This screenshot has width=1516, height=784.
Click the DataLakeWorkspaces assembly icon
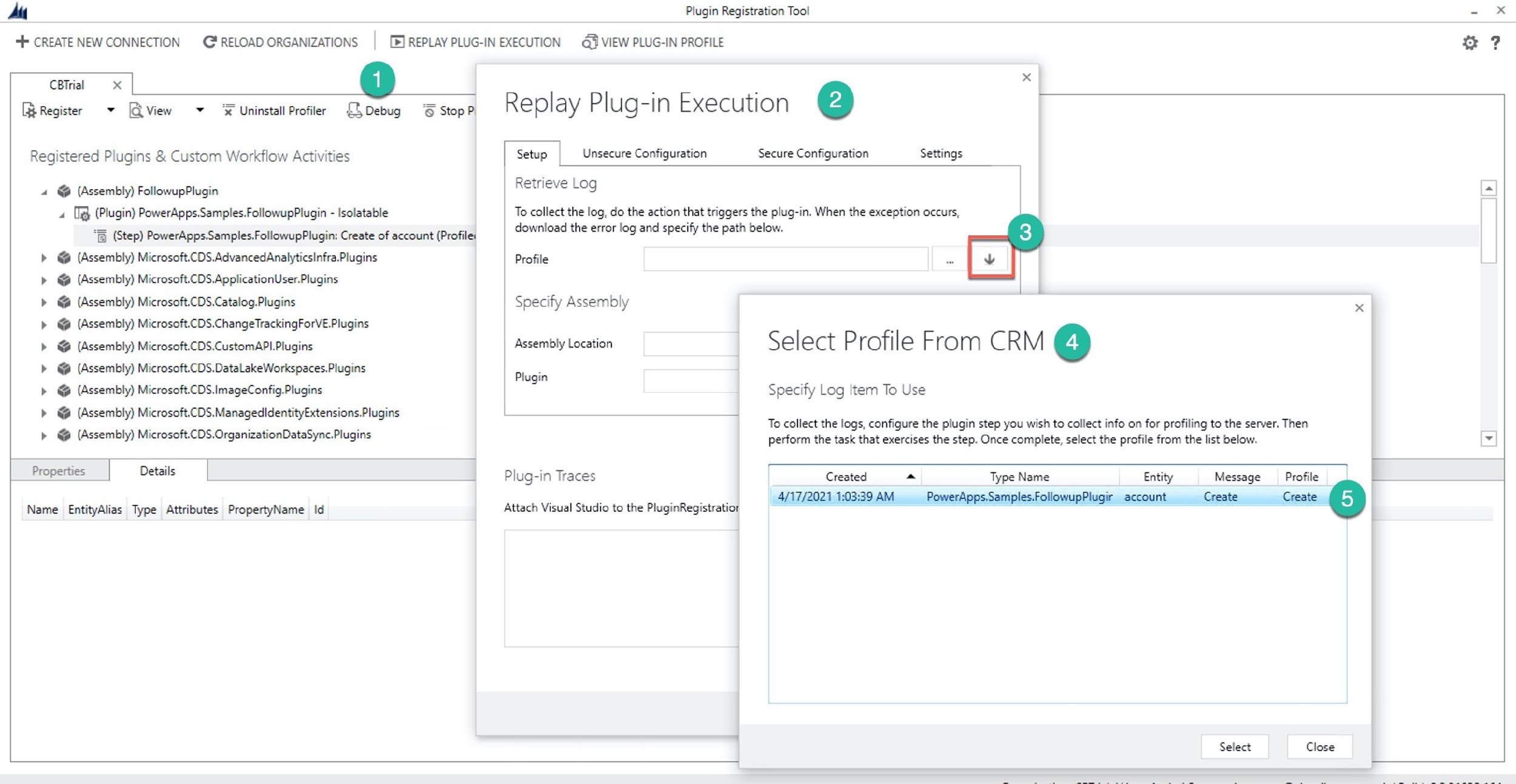[x=64, y=368]
